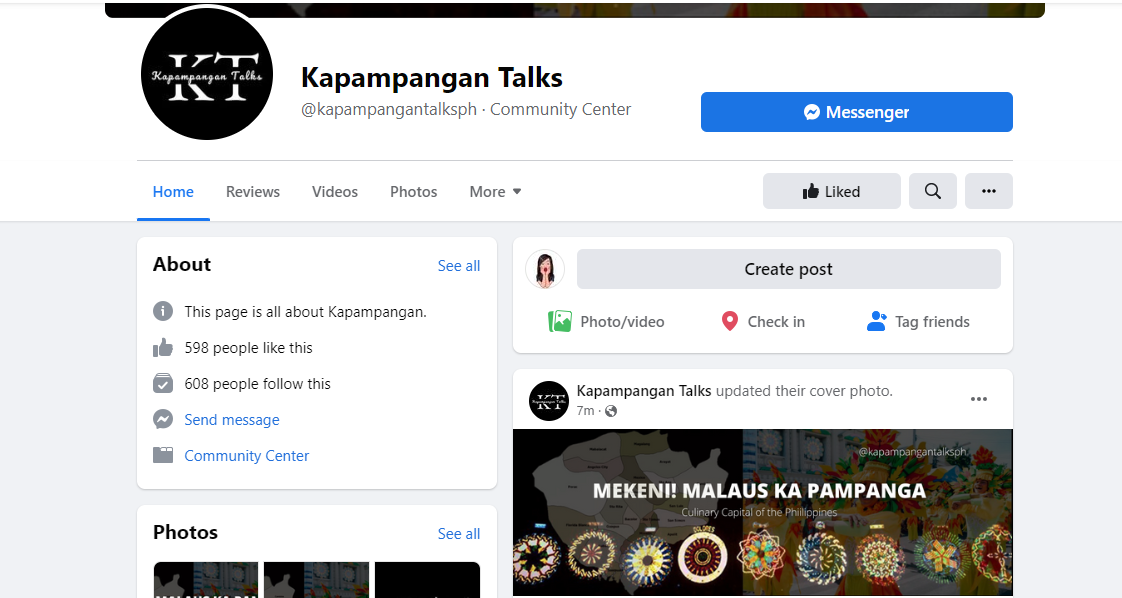
Task: Click the public globe privacy icon
Action: (611, 411)
